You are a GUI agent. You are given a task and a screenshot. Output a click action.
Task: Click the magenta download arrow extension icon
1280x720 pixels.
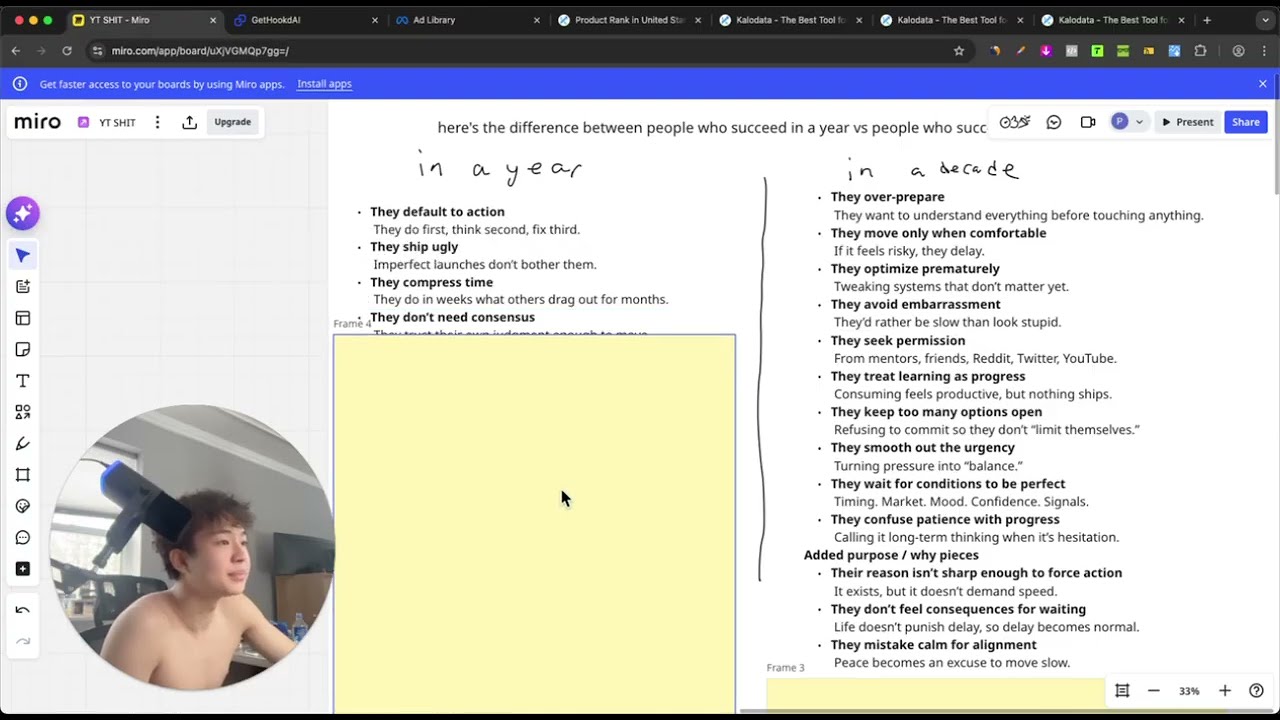1046,51
